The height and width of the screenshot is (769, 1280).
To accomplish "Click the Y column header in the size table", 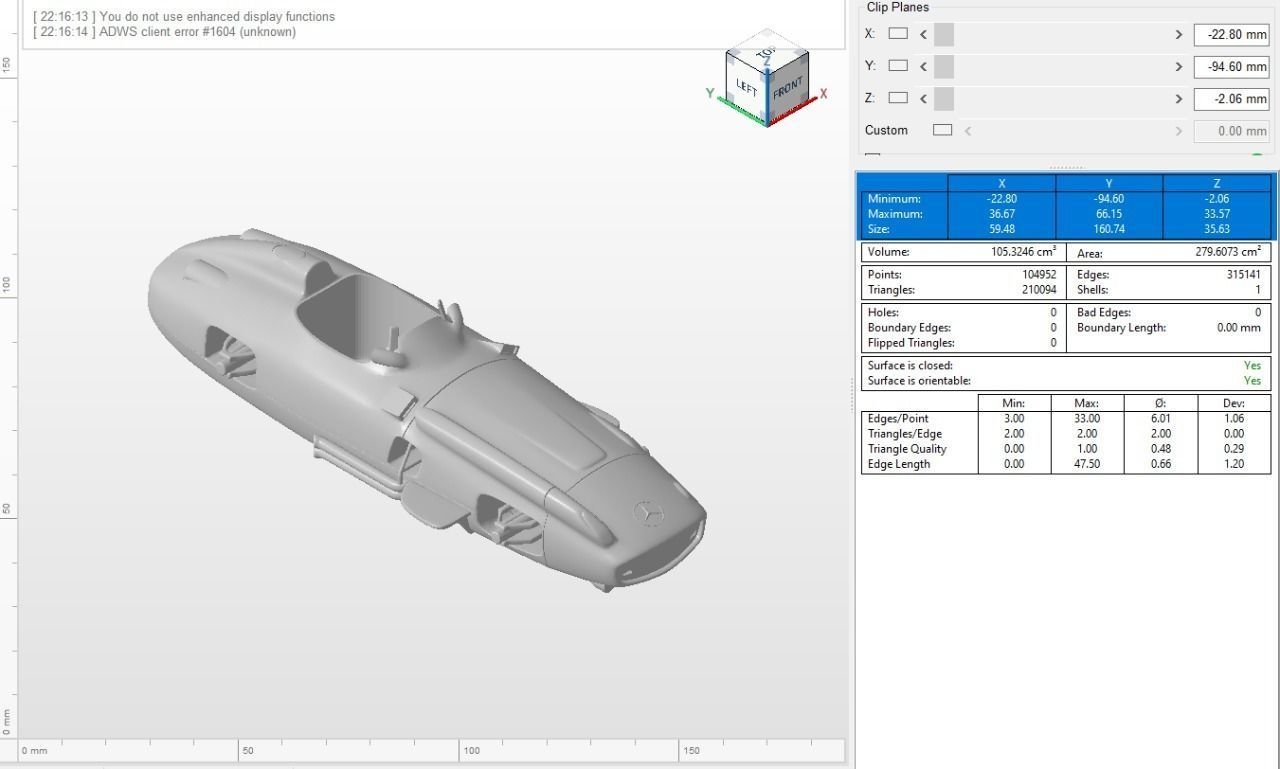I will tap(1109, 184).
